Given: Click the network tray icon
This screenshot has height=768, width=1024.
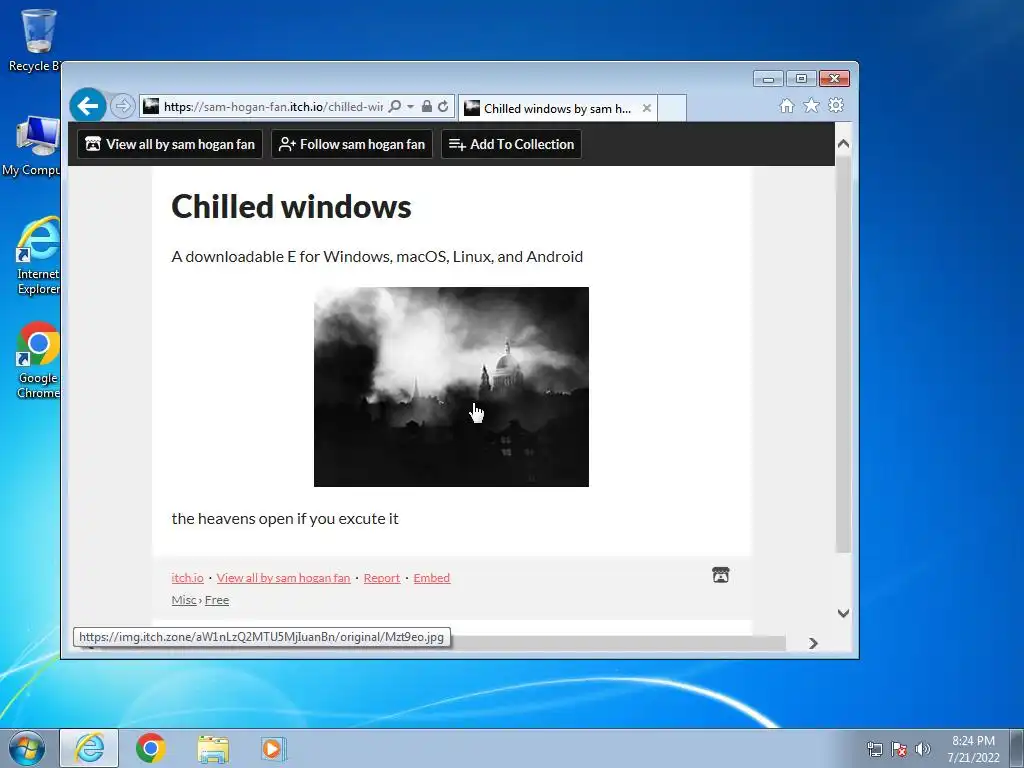Looking at the screenshot, I should (x=874, y=749).
